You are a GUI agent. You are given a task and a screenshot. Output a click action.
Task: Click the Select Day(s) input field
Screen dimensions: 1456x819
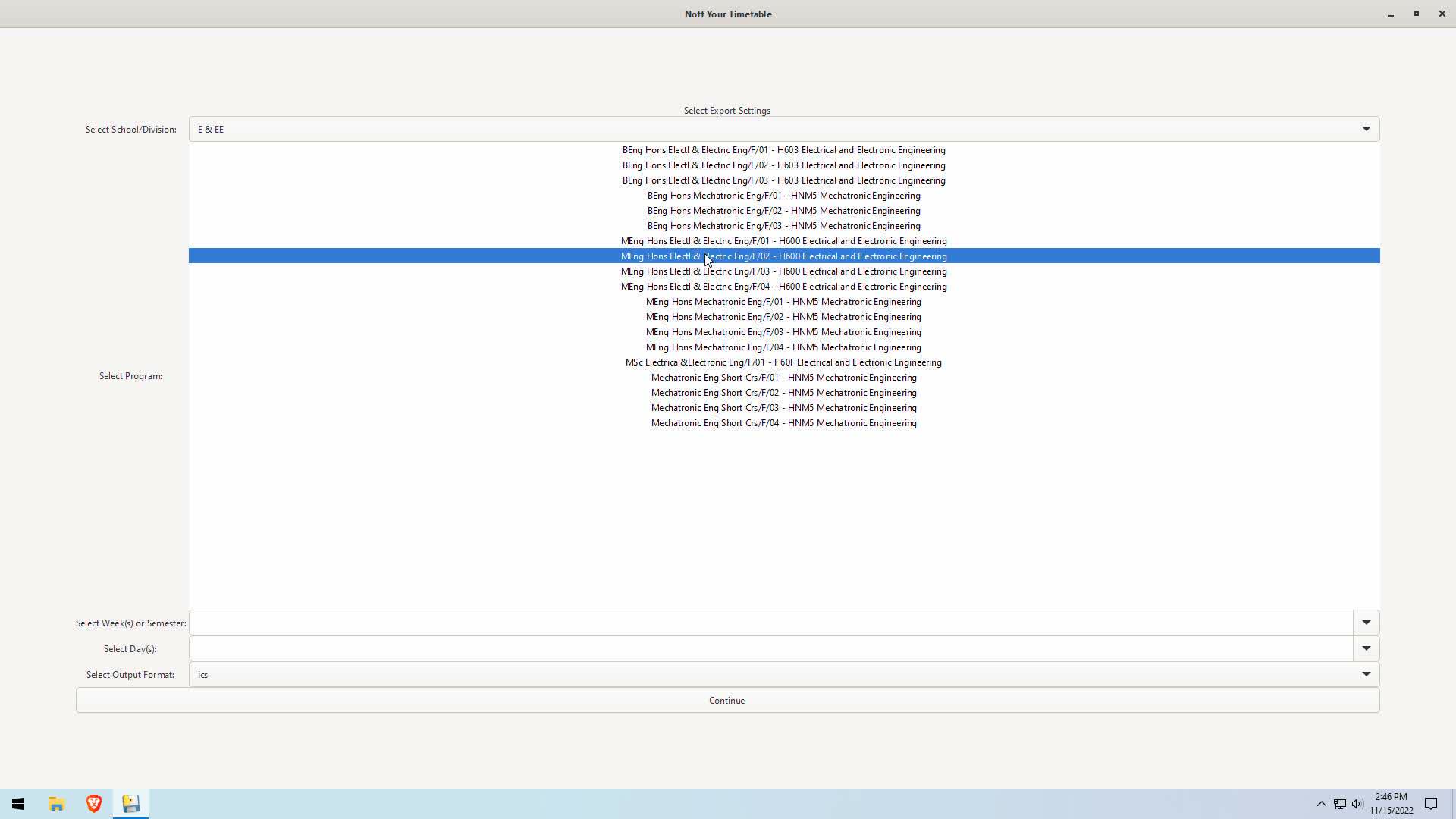click(x=770, y=649)
